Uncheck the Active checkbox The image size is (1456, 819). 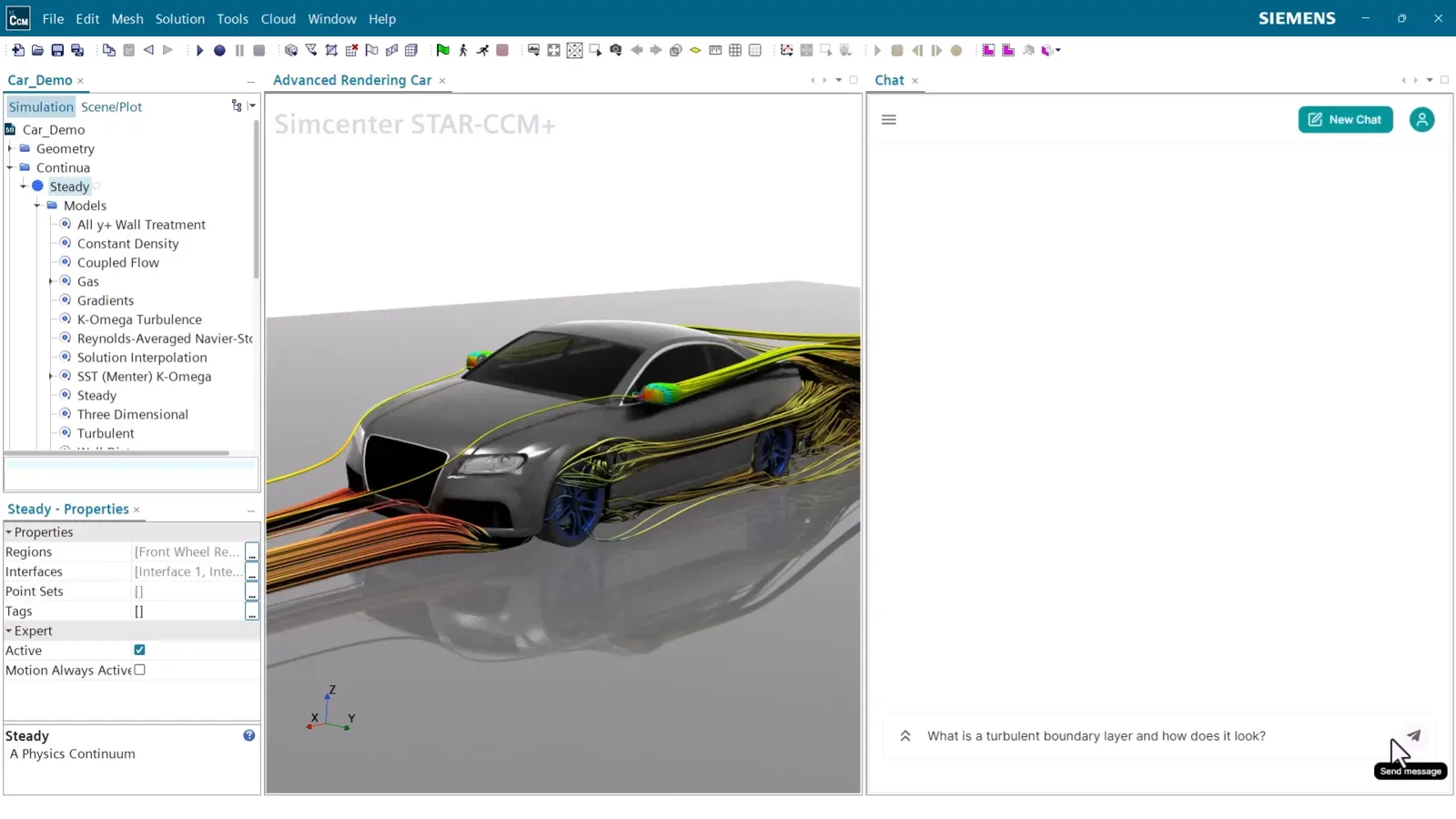(139, 650)
